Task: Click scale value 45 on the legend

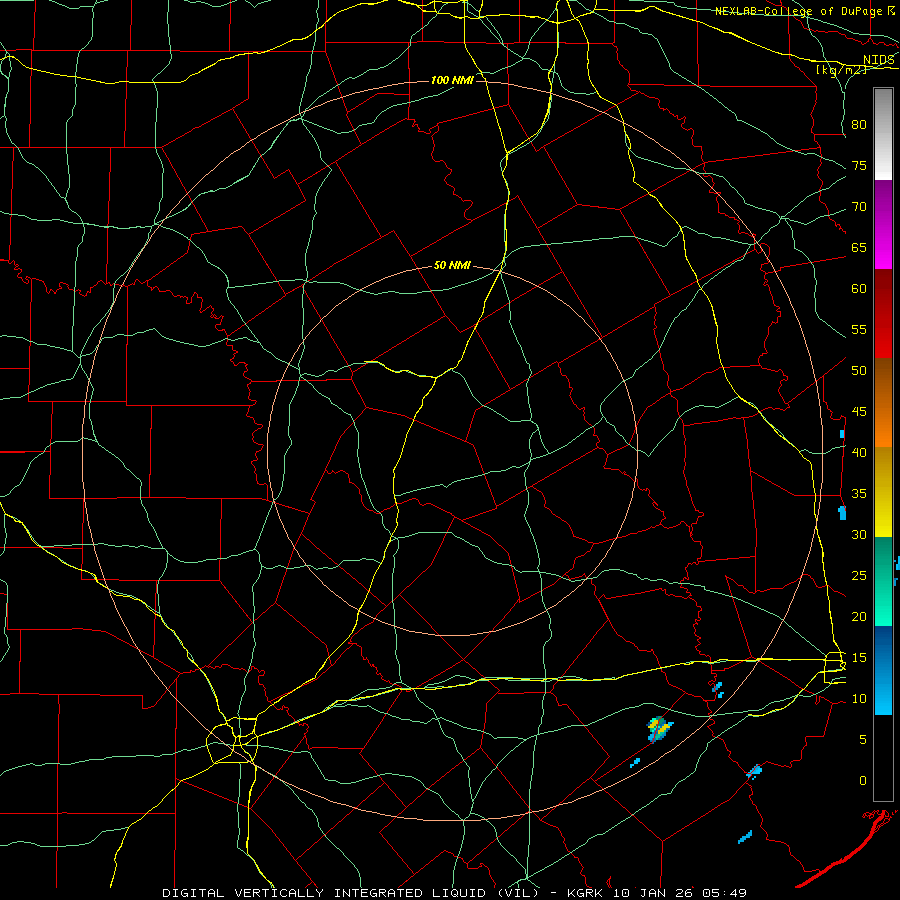Action: tap(859, 412)
